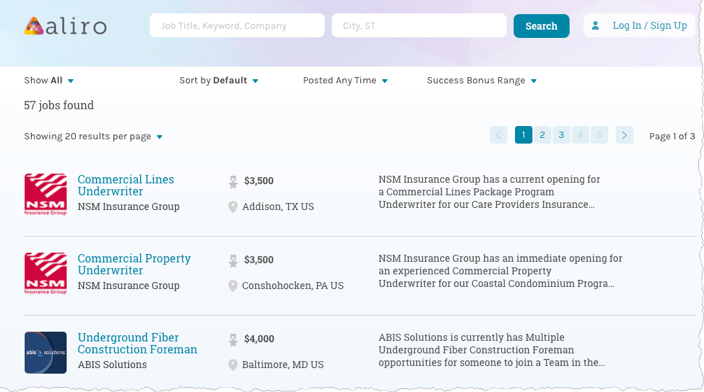
Task: Expand the Success Bonus Range filter
Action: coord(482,80)
